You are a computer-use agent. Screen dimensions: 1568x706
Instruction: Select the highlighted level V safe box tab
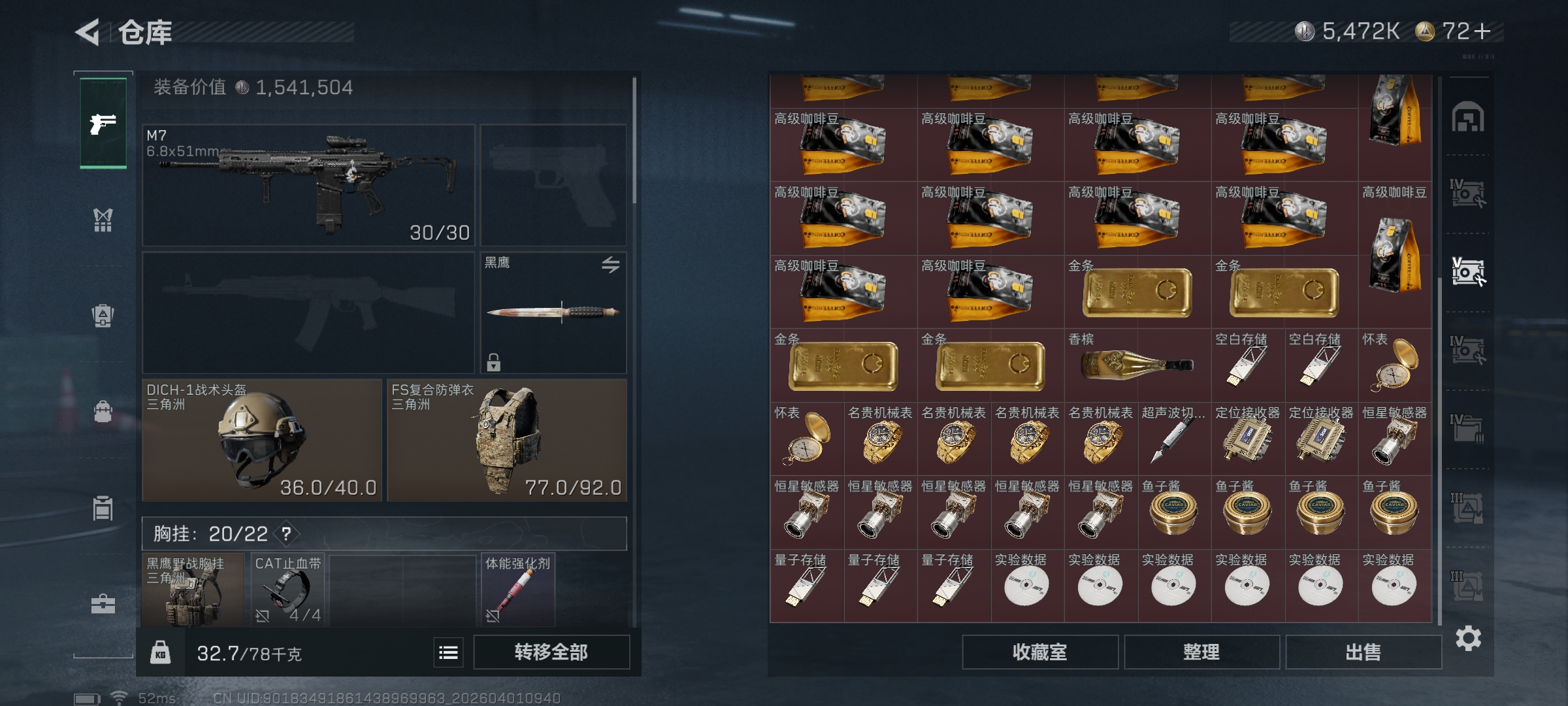[1467, 271]
